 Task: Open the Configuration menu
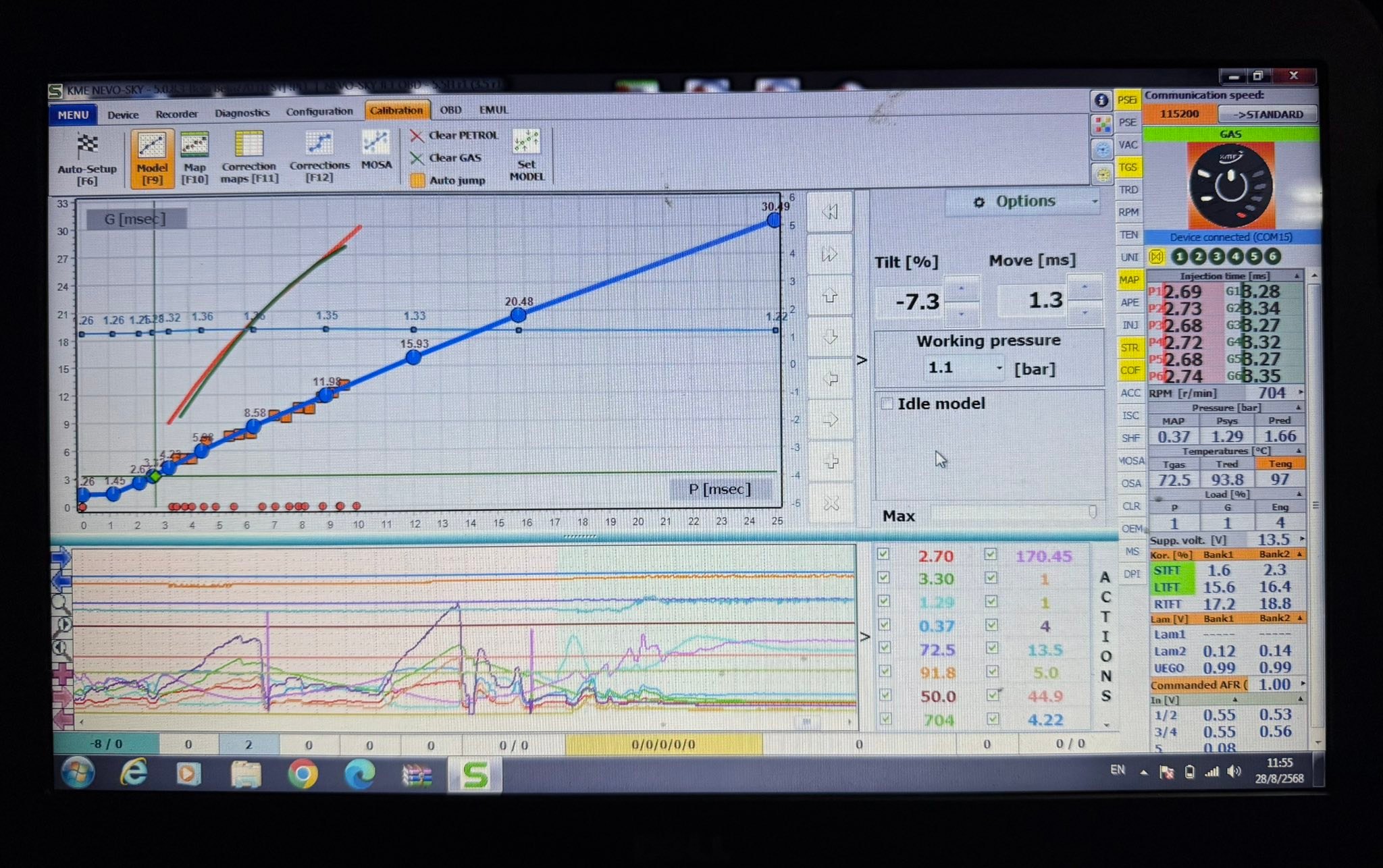pos(319,111)
